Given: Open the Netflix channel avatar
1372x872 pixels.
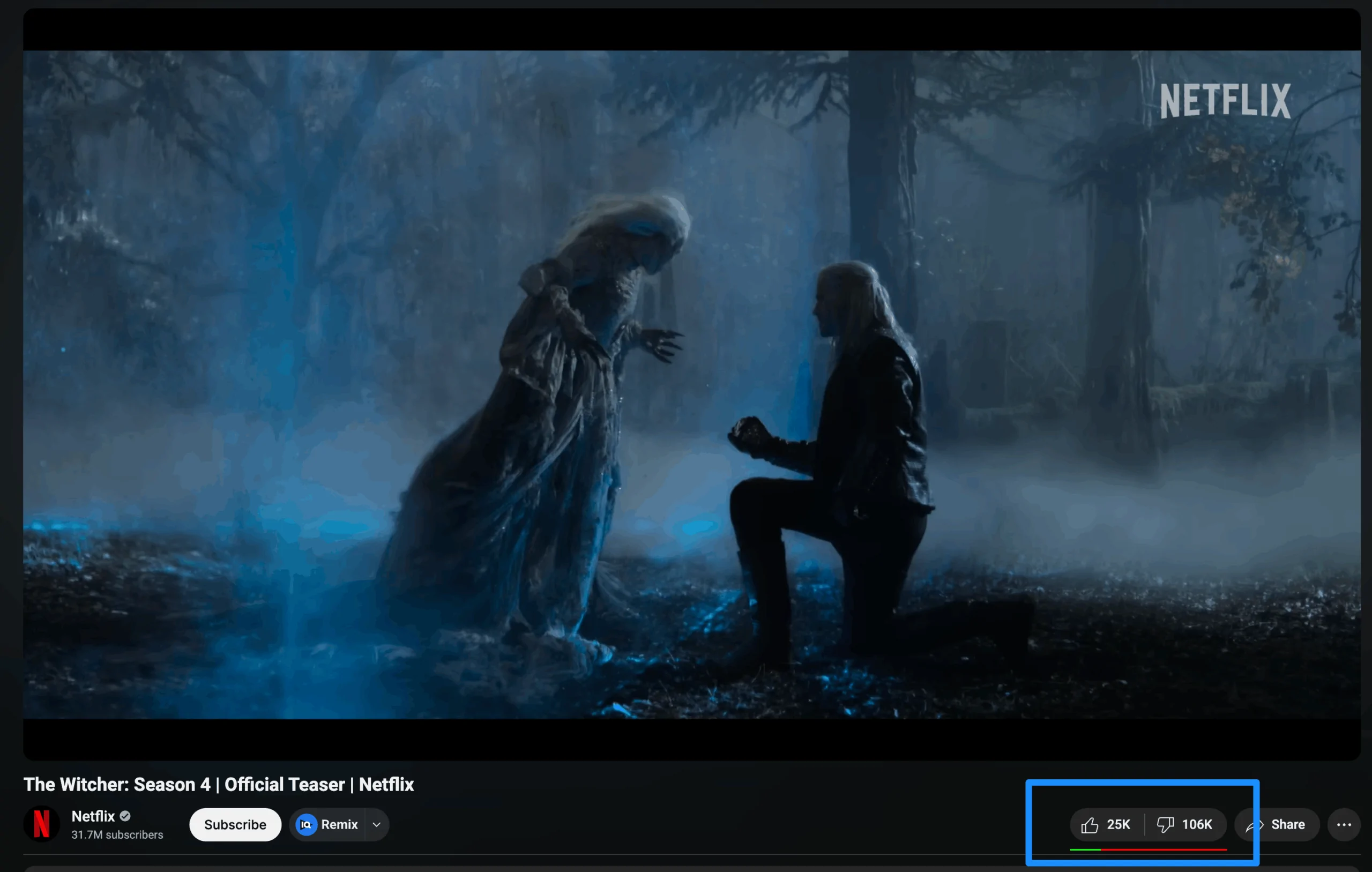Looking at the screenshot, I should pos(42,824).
